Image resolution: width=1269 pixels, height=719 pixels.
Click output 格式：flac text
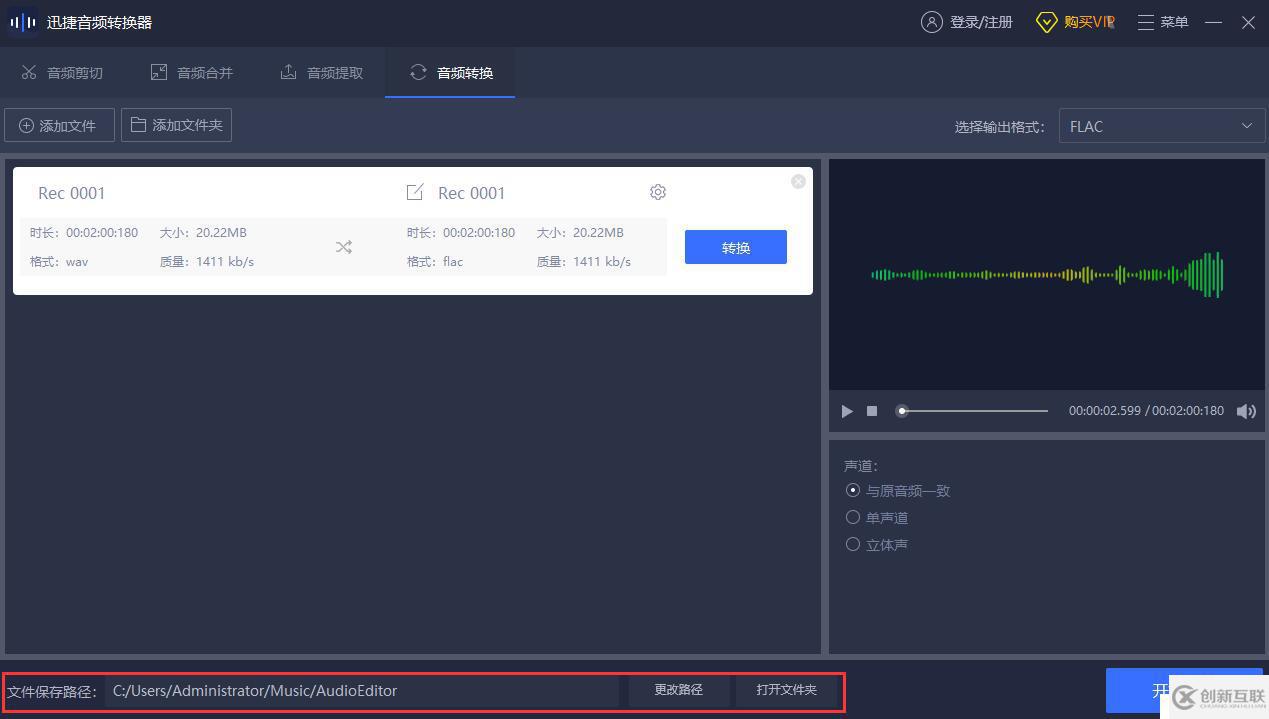pos(435,262)
